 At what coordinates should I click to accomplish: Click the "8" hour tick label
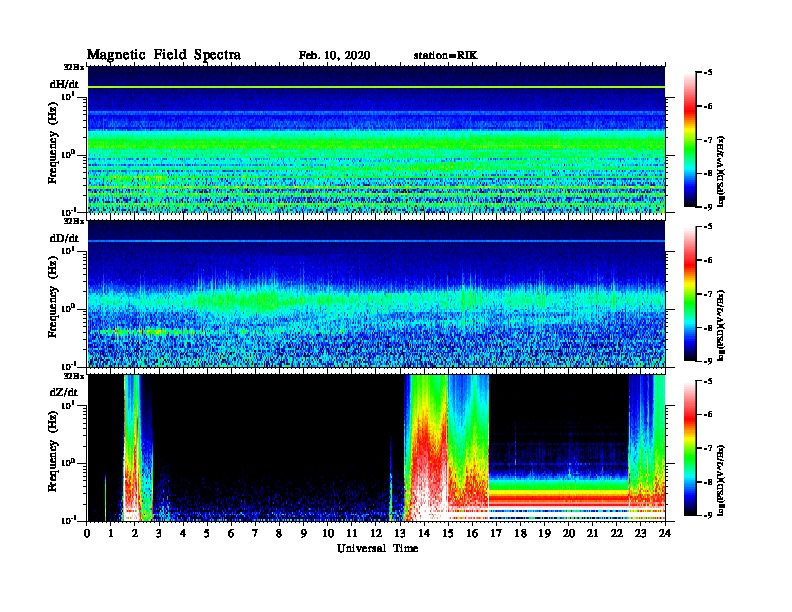279,533
